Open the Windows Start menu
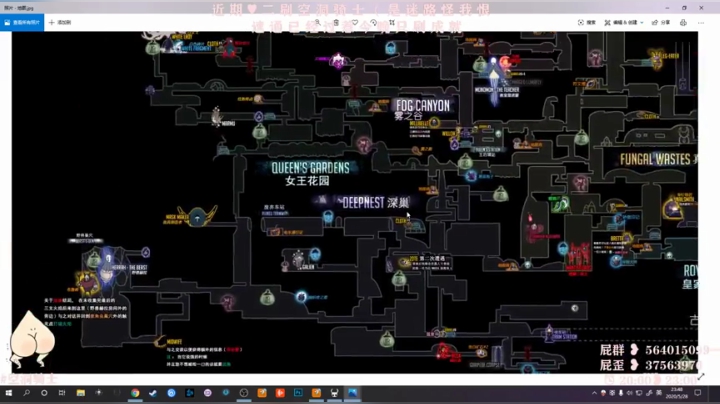Viewport: 720px width, 404px height. click(8, 393)
